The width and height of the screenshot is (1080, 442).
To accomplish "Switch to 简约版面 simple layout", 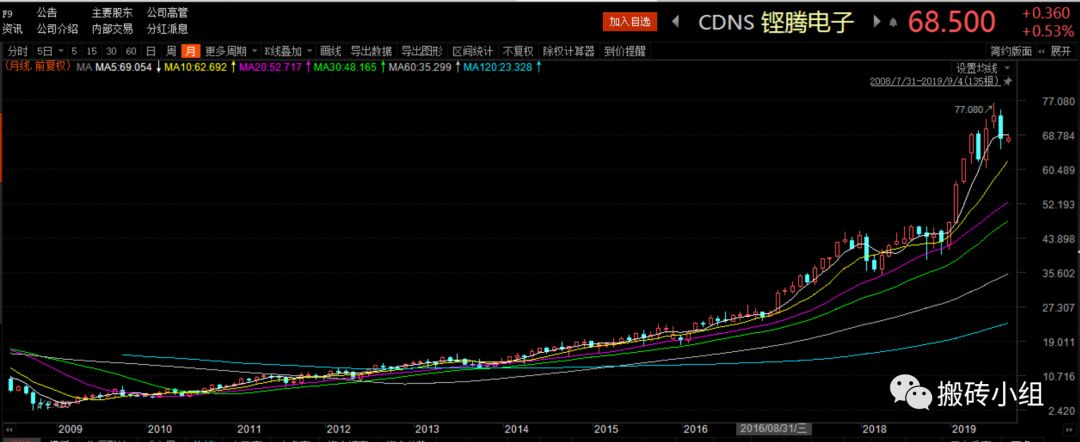I will (x=1010, y=51).
